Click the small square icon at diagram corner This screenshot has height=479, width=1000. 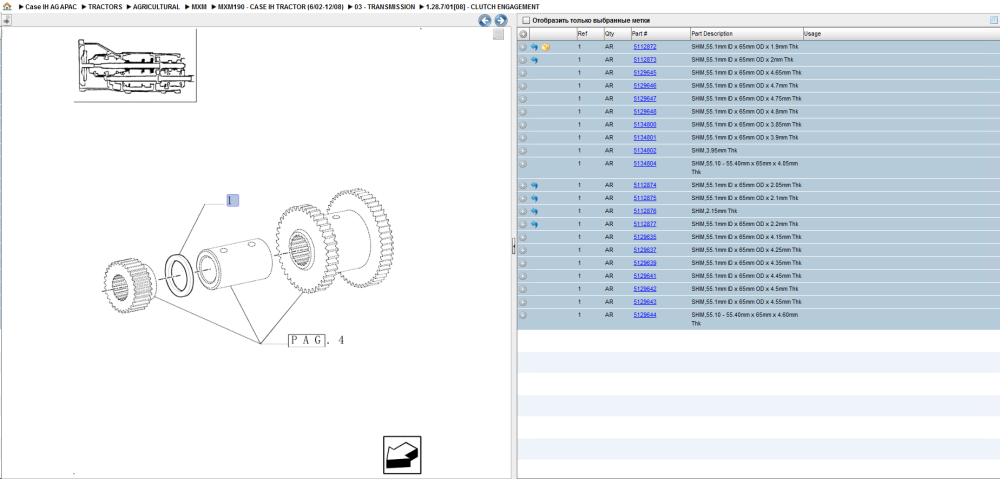(x=499, y=34)
